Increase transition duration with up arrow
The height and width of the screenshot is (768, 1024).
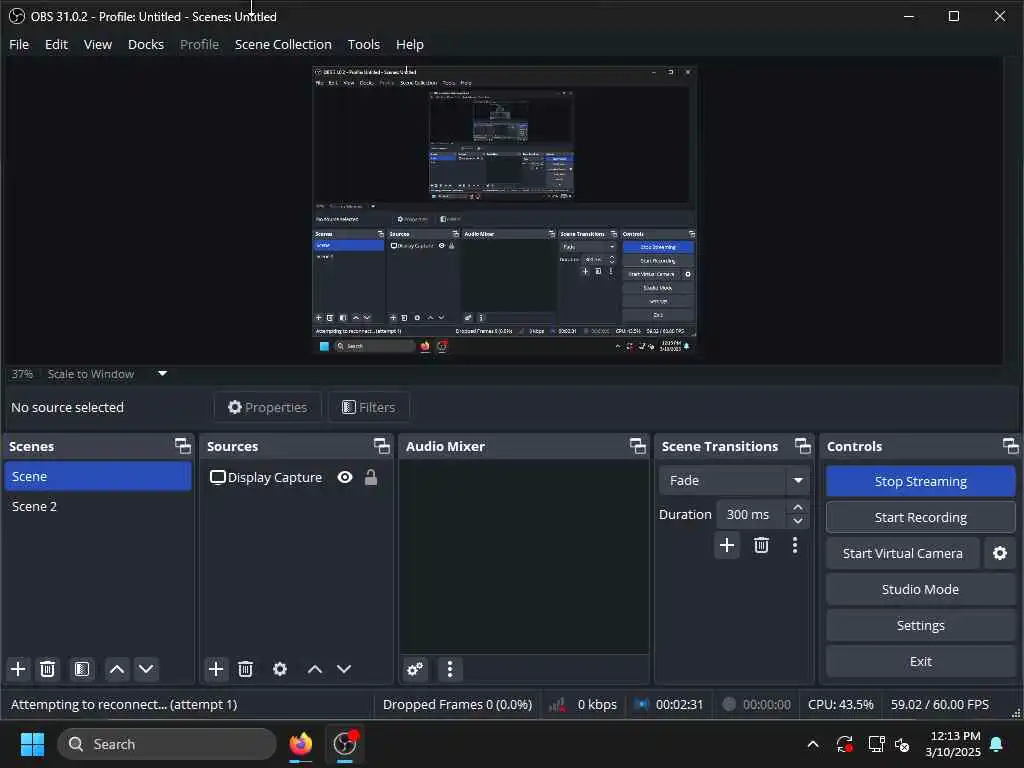point(797,507)
